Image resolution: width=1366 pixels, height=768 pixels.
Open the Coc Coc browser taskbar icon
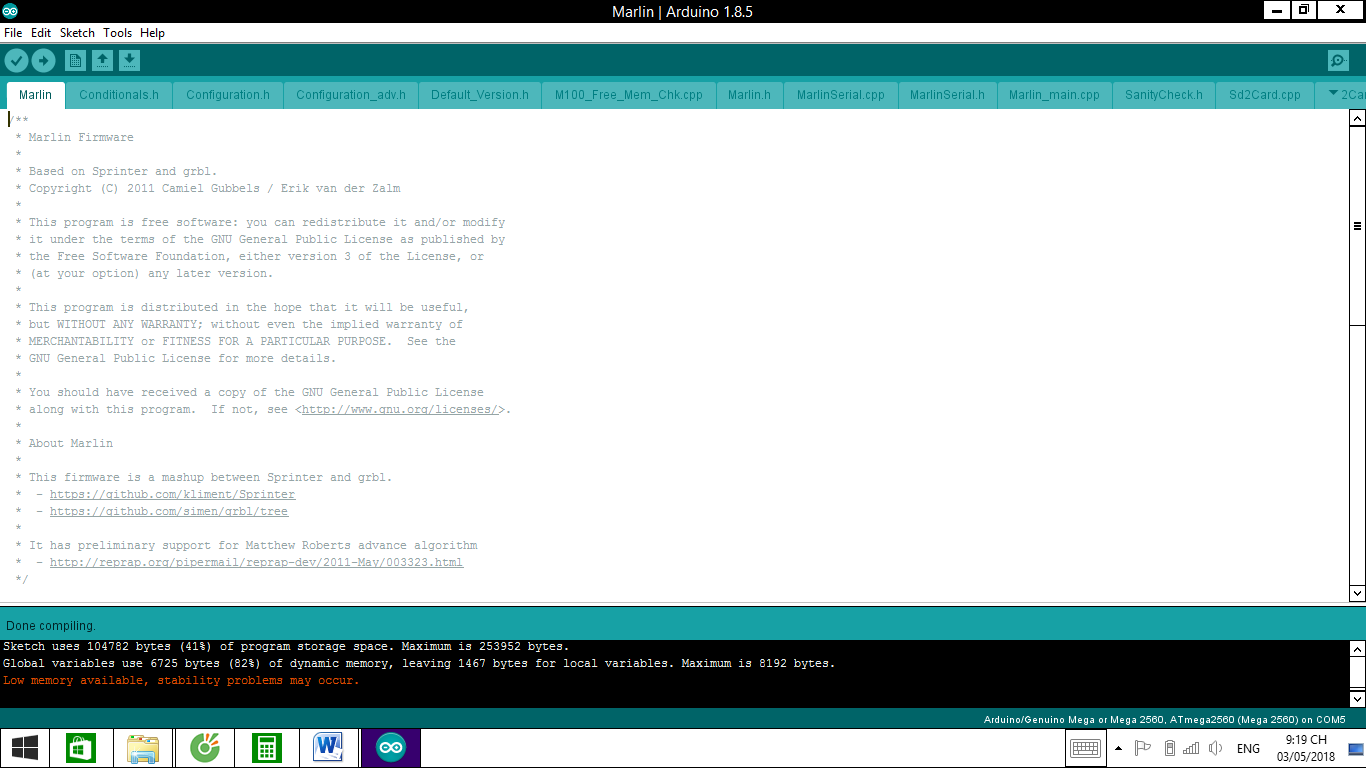coord(205,748)
